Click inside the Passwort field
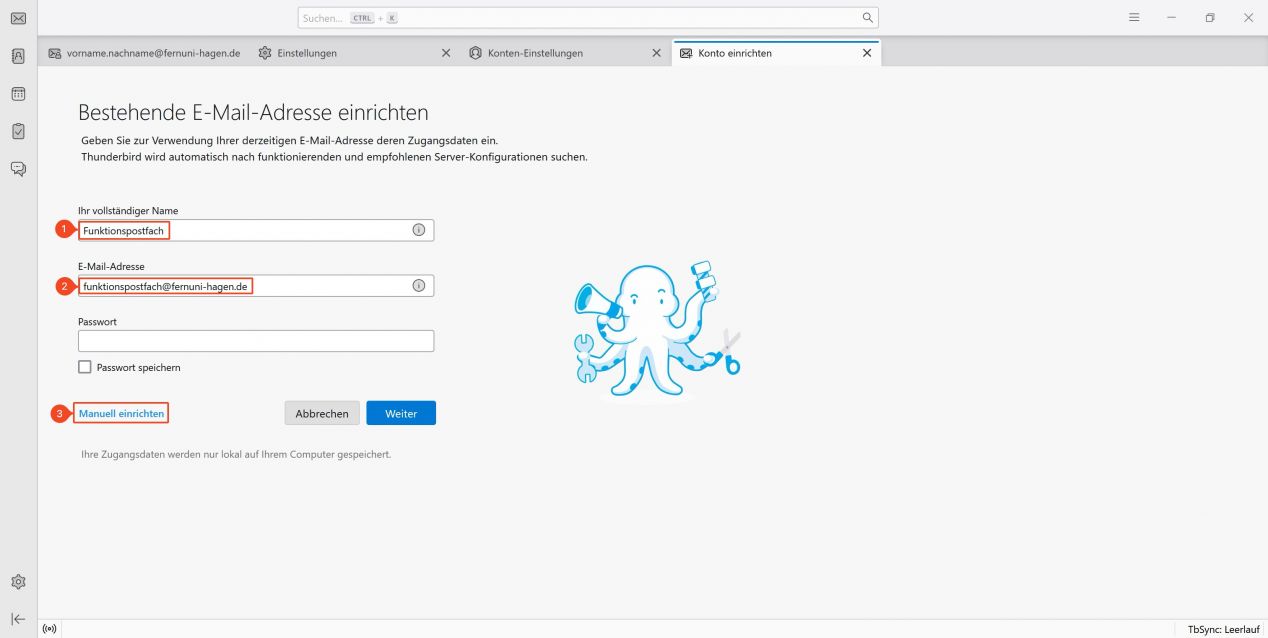This screenshot has height=638, width=1268. 255,340
